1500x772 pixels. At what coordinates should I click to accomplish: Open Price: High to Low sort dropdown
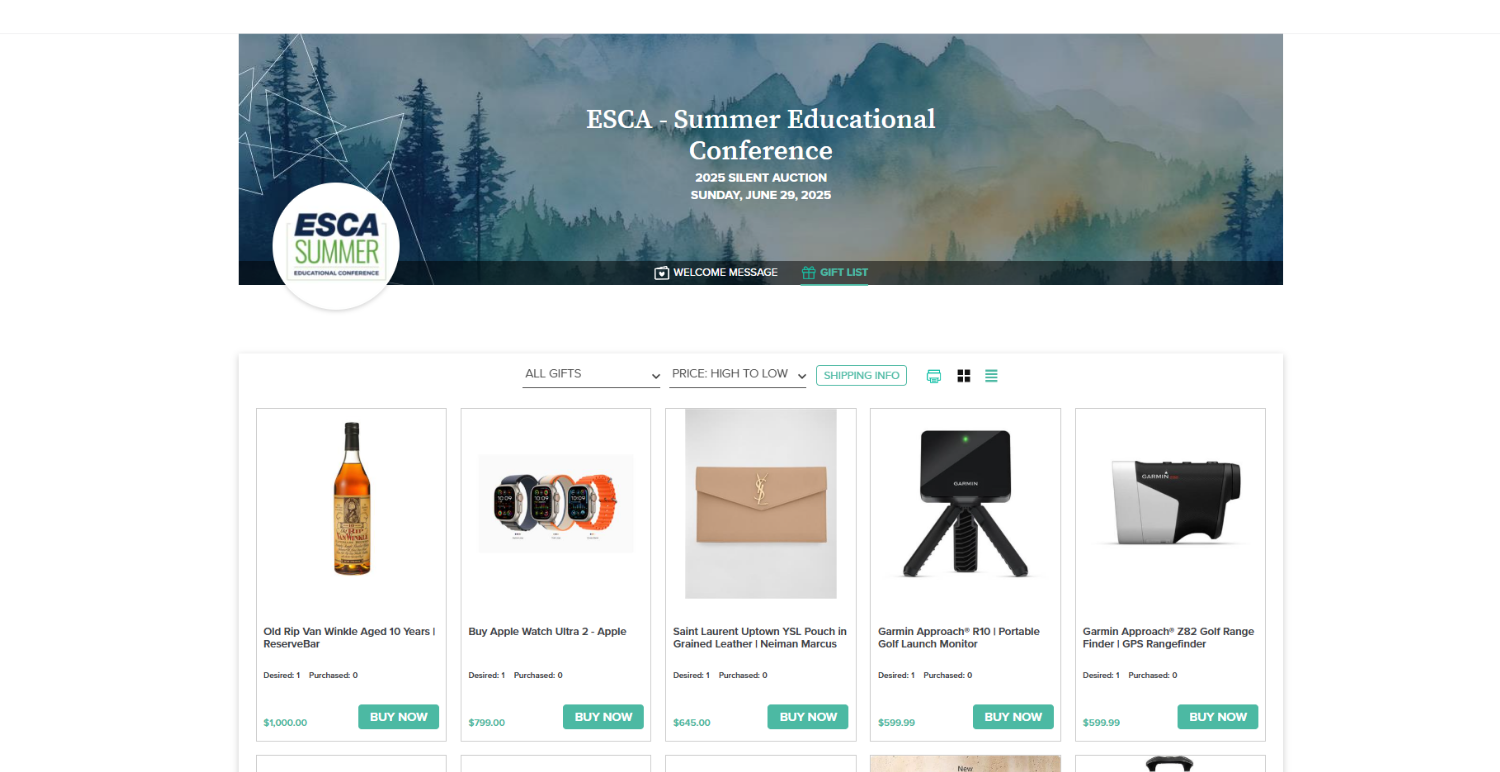(x=738, y=374)
